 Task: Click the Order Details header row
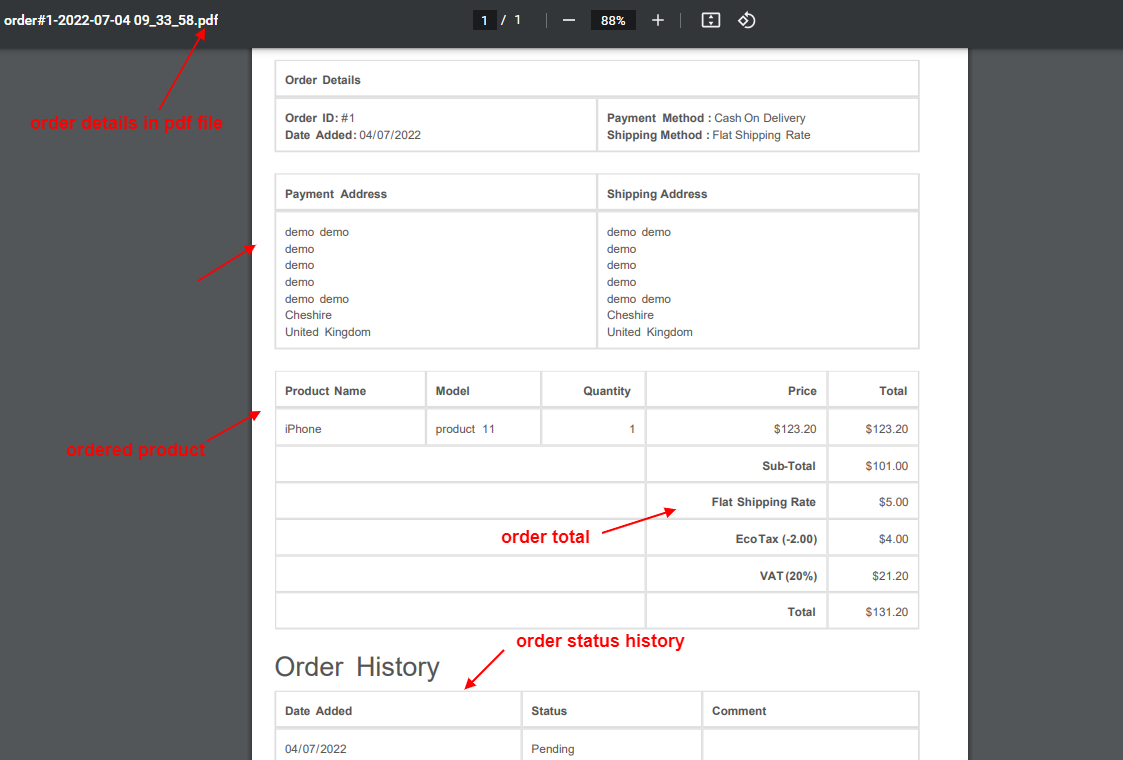click(x=322, y=79)
